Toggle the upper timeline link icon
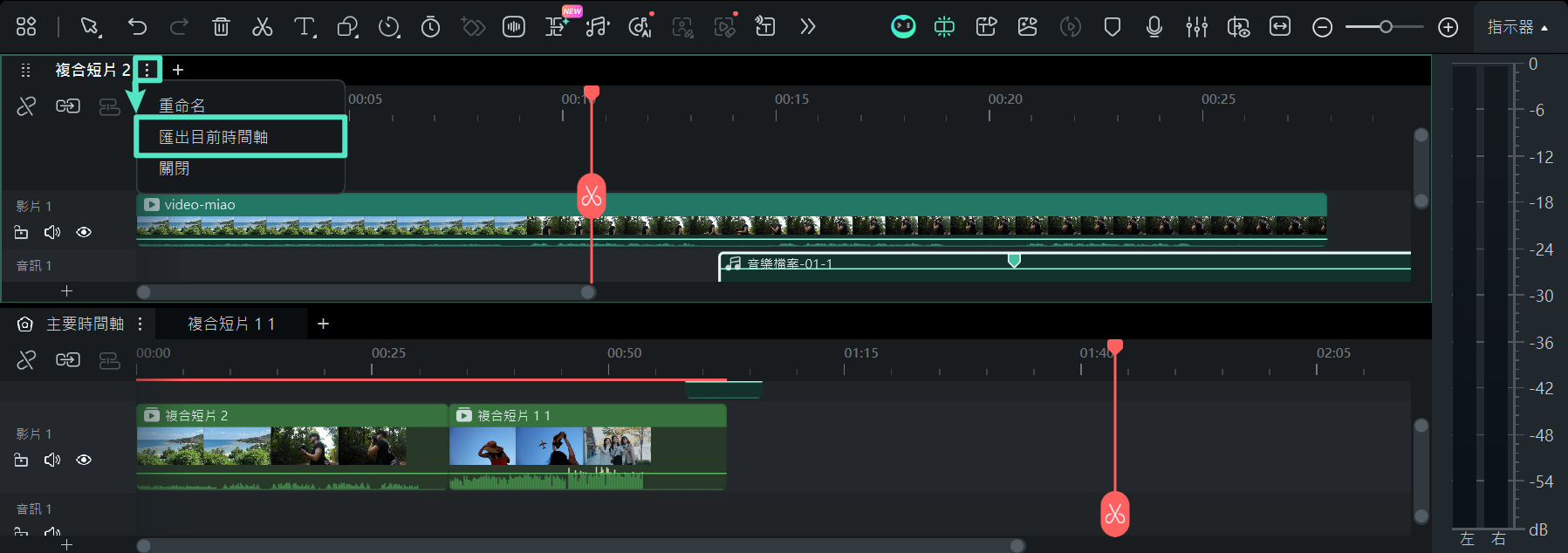Image resolution: width=1568 pixels, height=553 pixels. 67,106
